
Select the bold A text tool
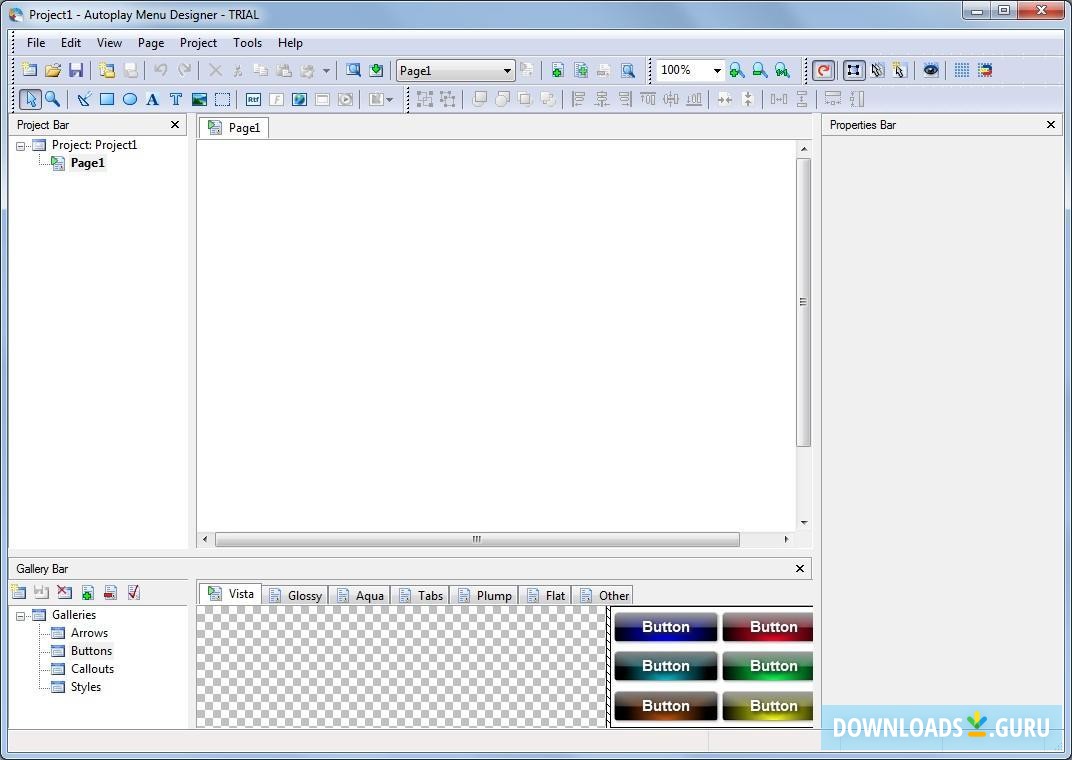[152, 99]
